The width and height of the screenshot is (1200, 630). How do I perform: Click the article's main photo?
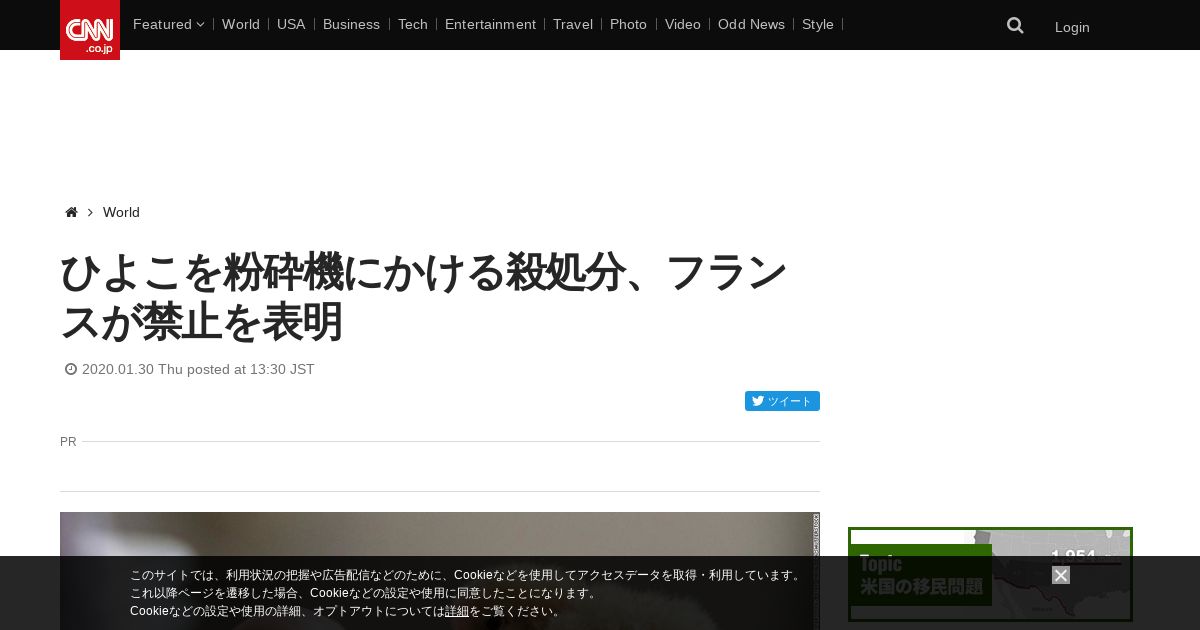pyautogui.click(x=440, y=571)
